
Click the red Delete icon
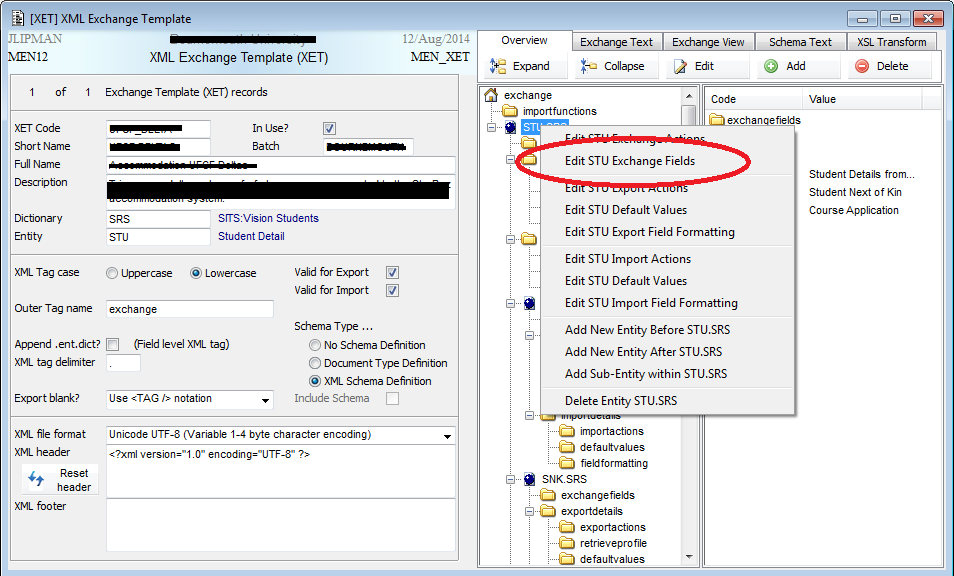coord(860,66)
